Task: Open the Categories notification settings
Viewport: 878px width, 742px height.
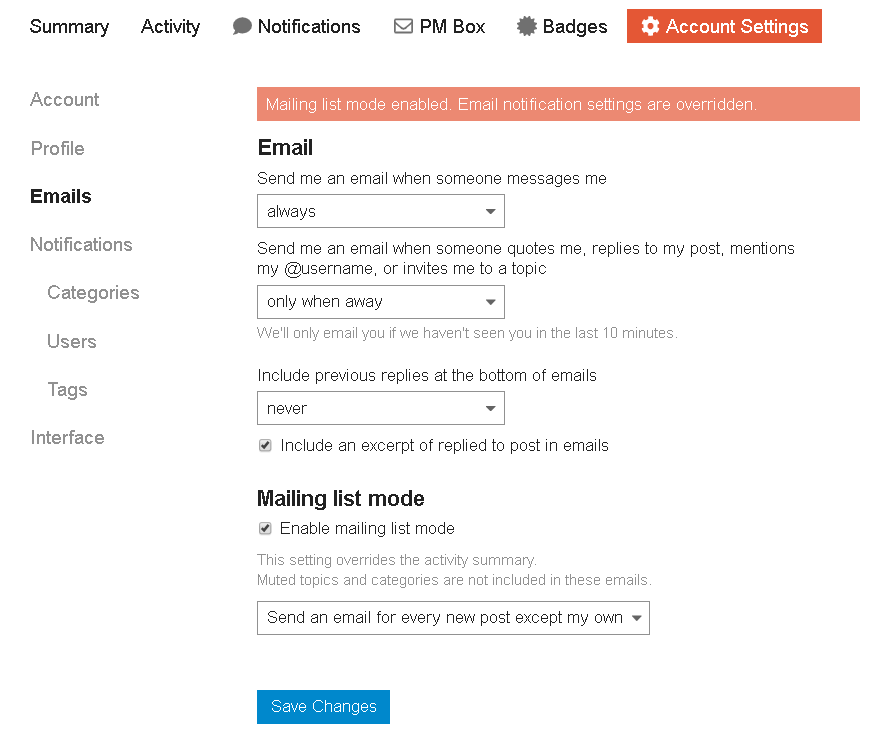Action: [93, 293]
